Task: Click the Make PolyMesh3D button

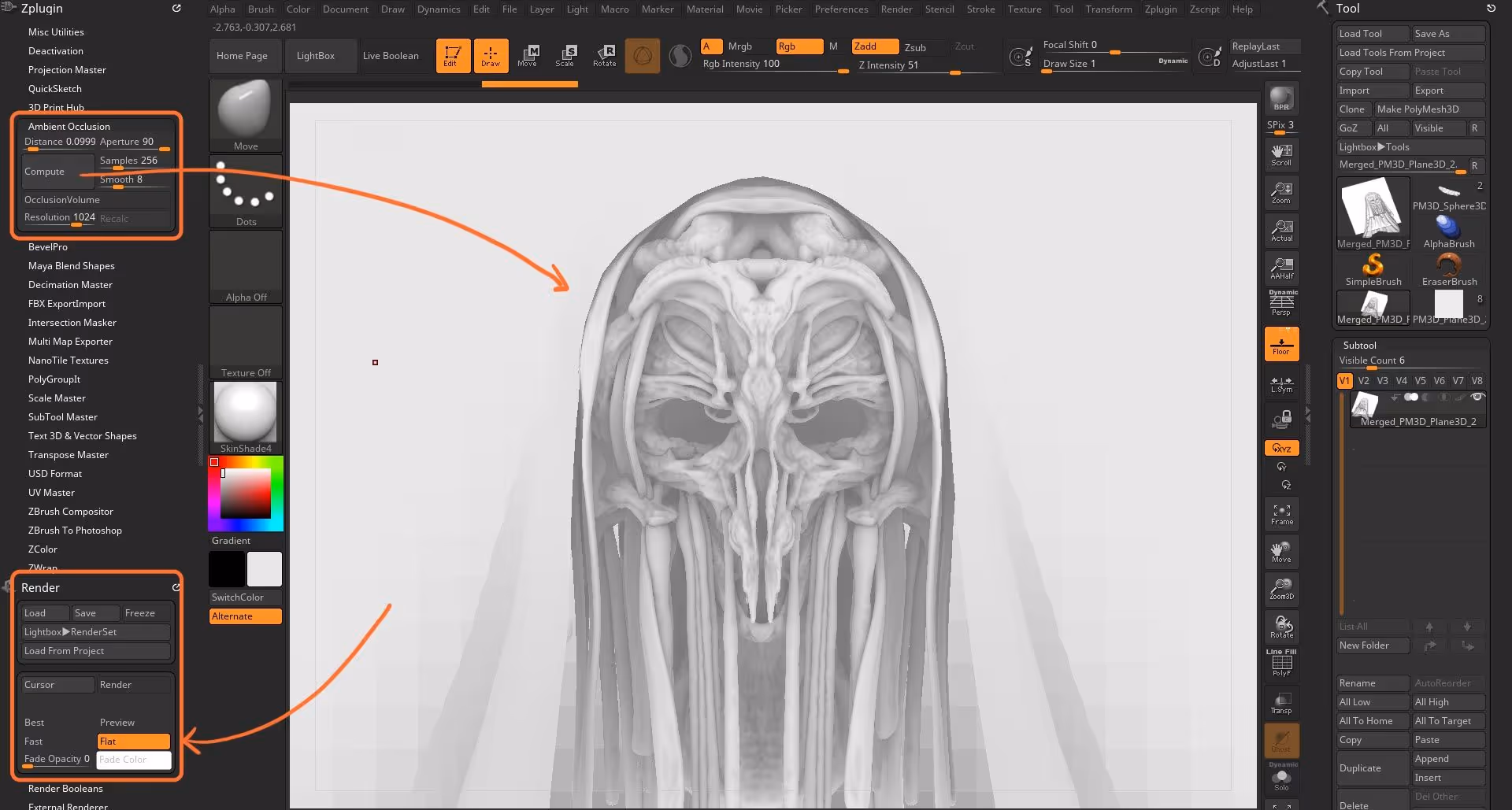Action: 1429,109
